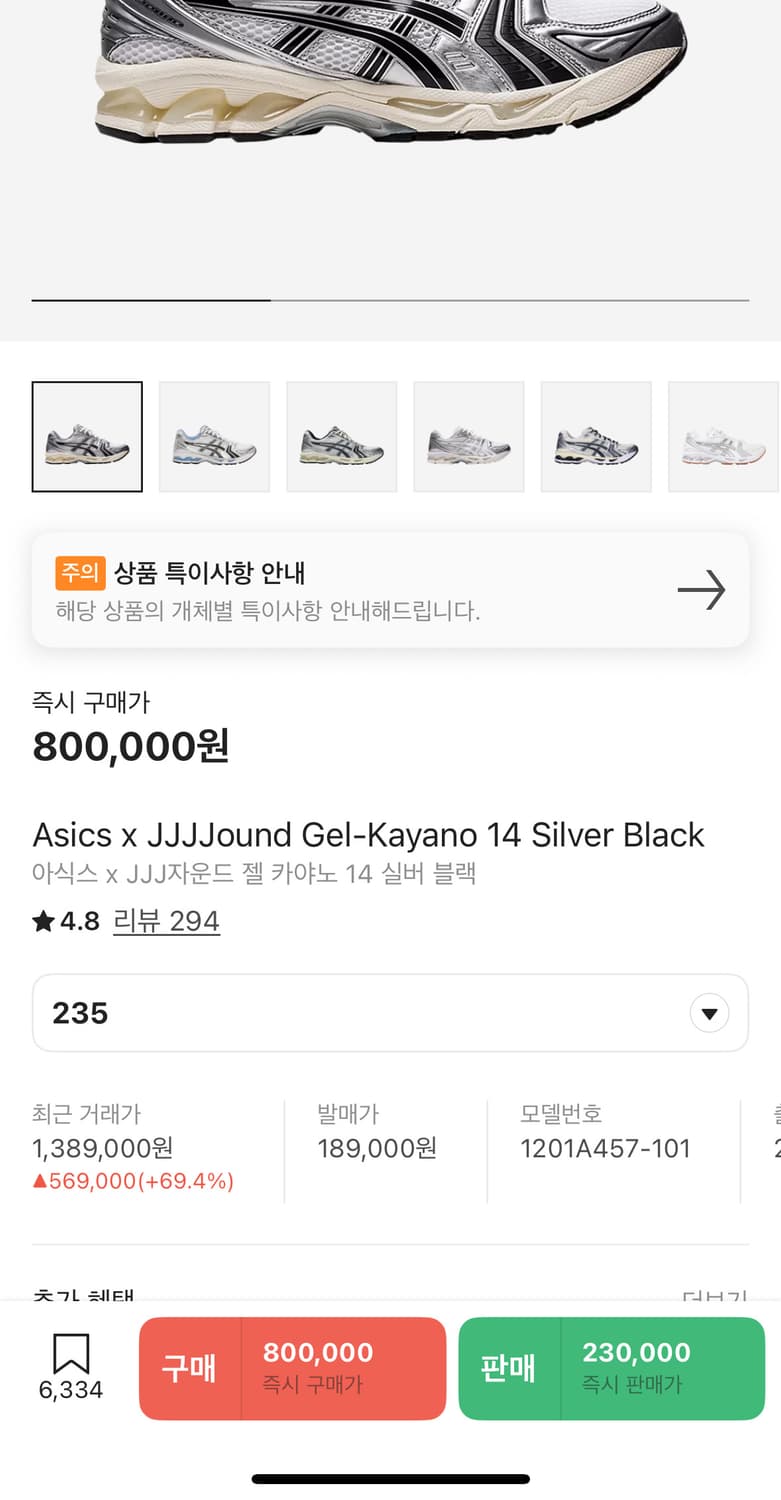Tap the star rating icon
The image size is (781, 1500).
click(43, 921)
